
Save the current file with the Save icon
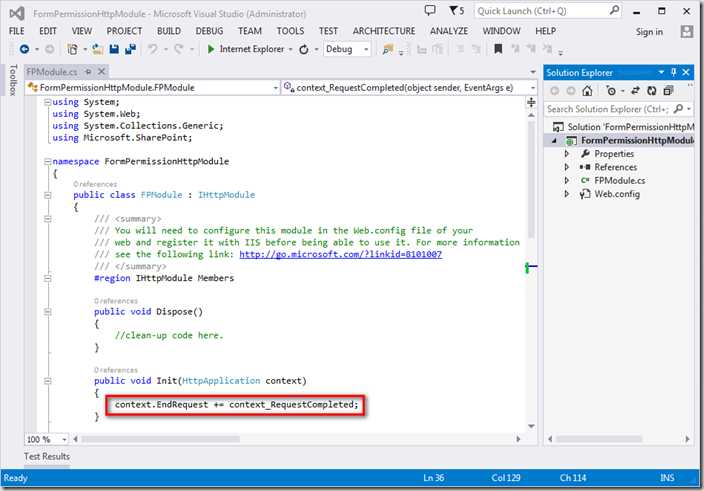tap(114, 49)
